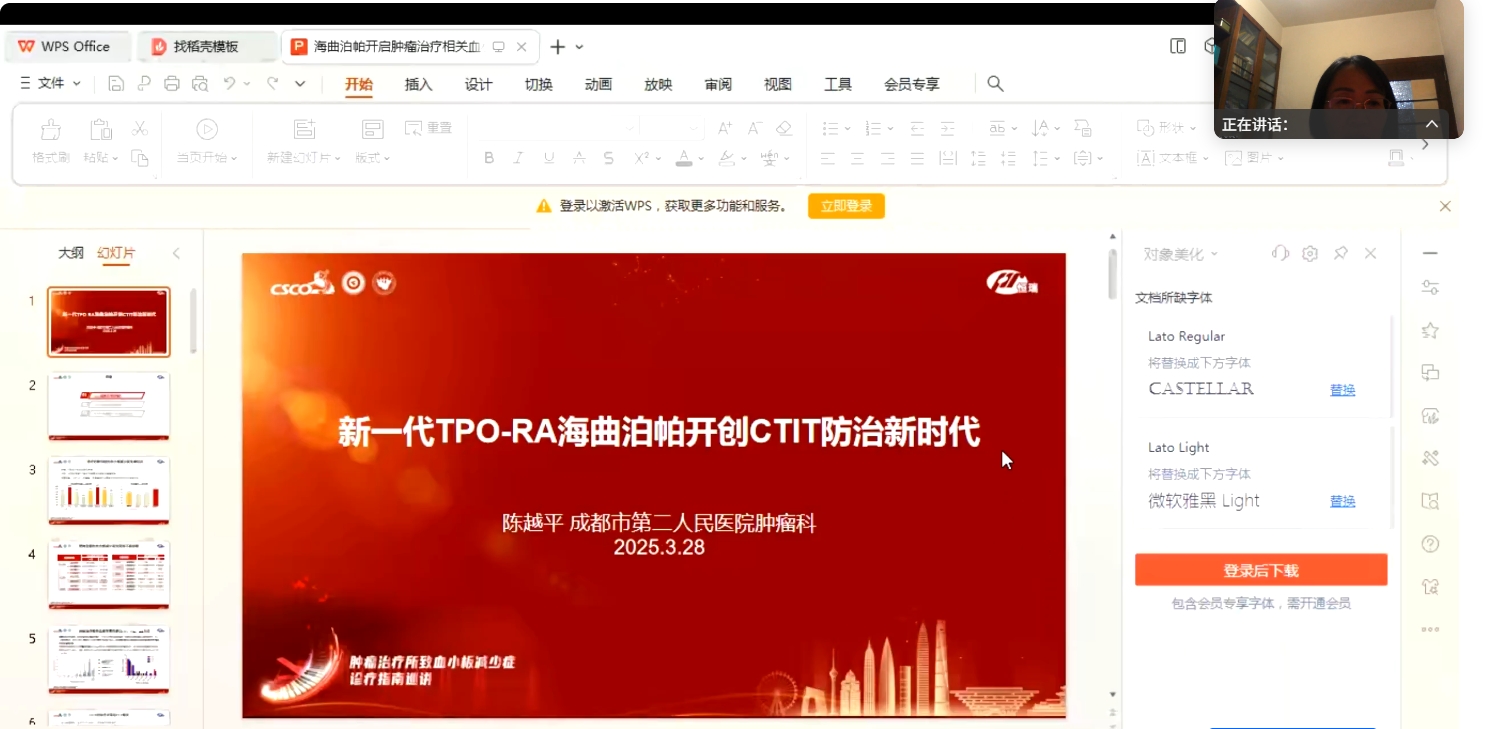Open search with the magnifier icon
The width and height of the screenshot is (1491, 729).
point(994,84)
